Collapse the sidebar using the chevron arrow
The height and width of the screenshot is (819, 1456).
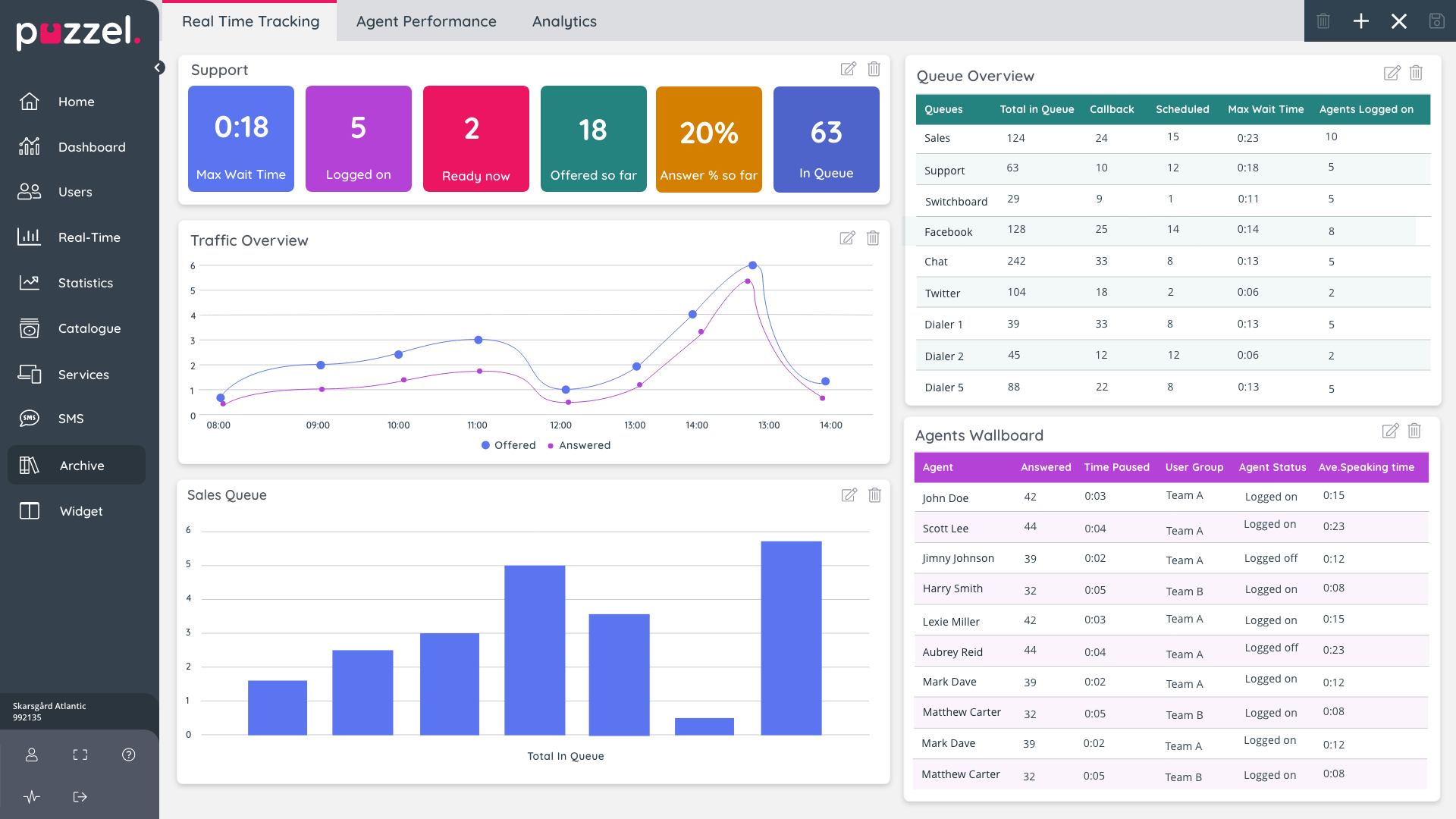pyautogui.click(x=158, y=67)
